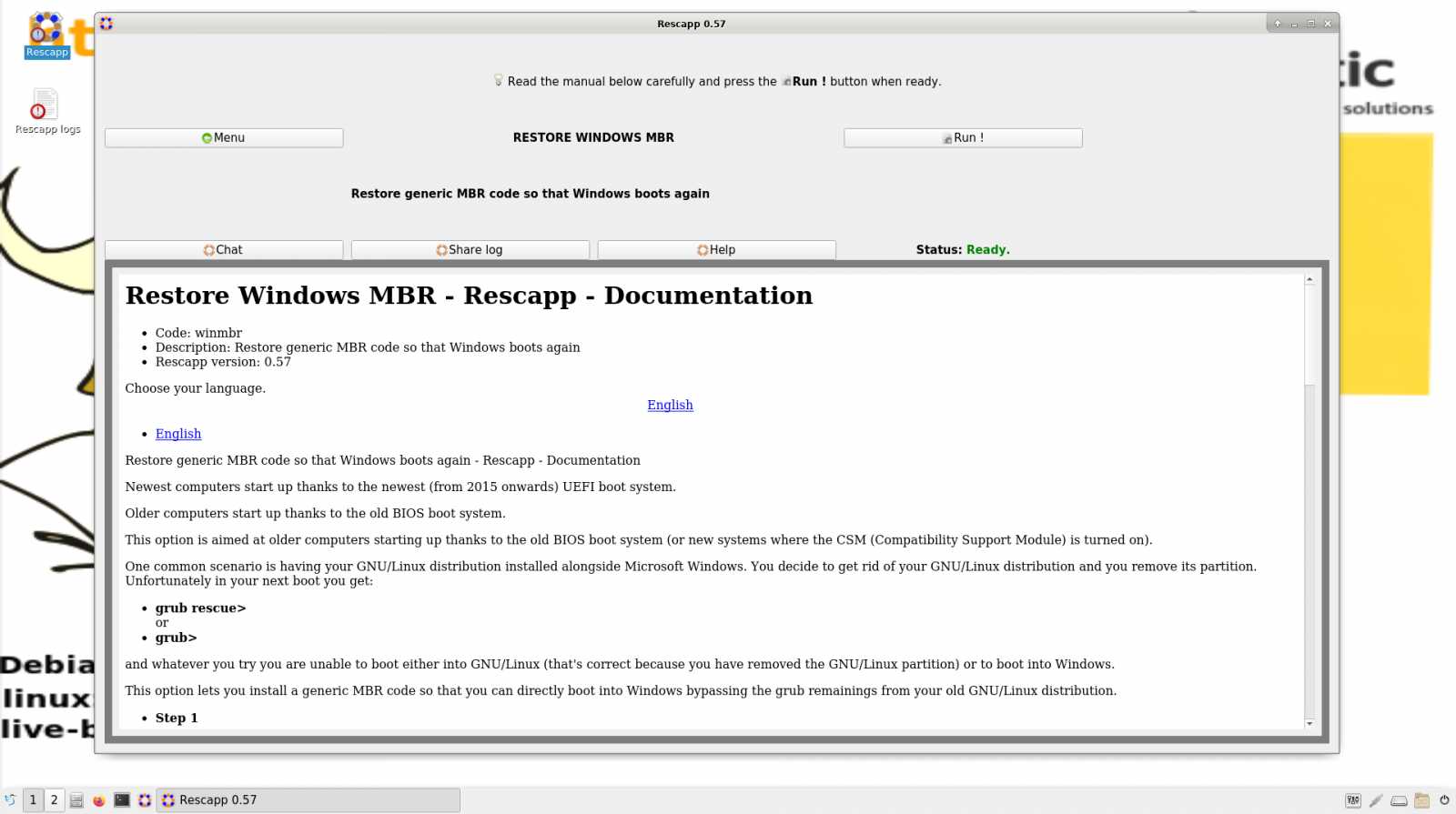Click the clipboard manager tray icon
Screen dimensions: 1456x814
point(1421,800)
